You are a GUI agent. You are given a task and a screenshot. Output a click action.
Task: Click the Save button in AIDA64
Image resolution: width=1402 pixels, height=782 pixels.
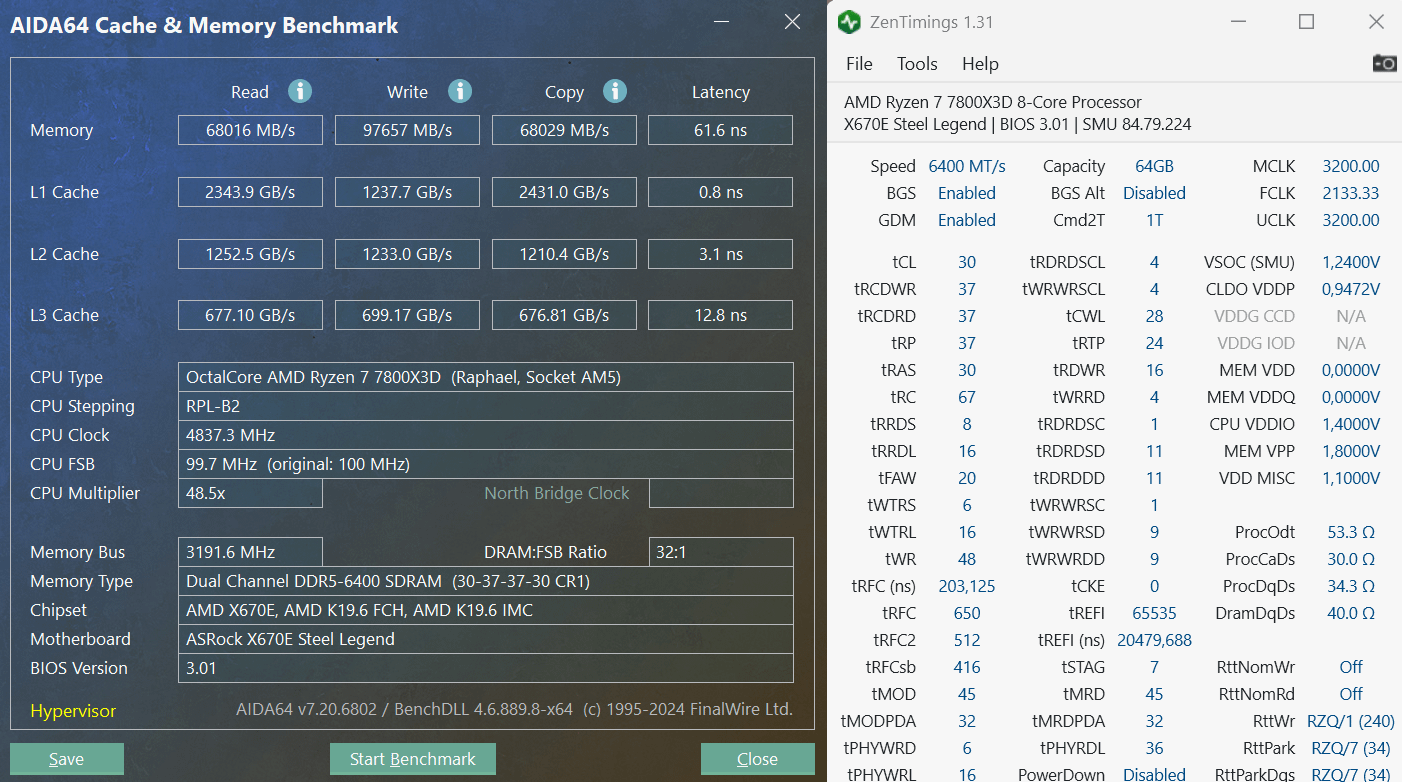pos(67,759)
